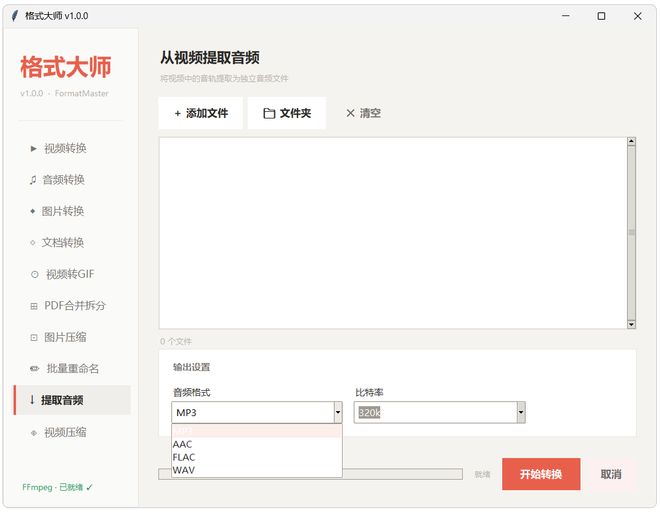Click the red 开始转换 button
The image size is (660, 513).
[541, 474]
